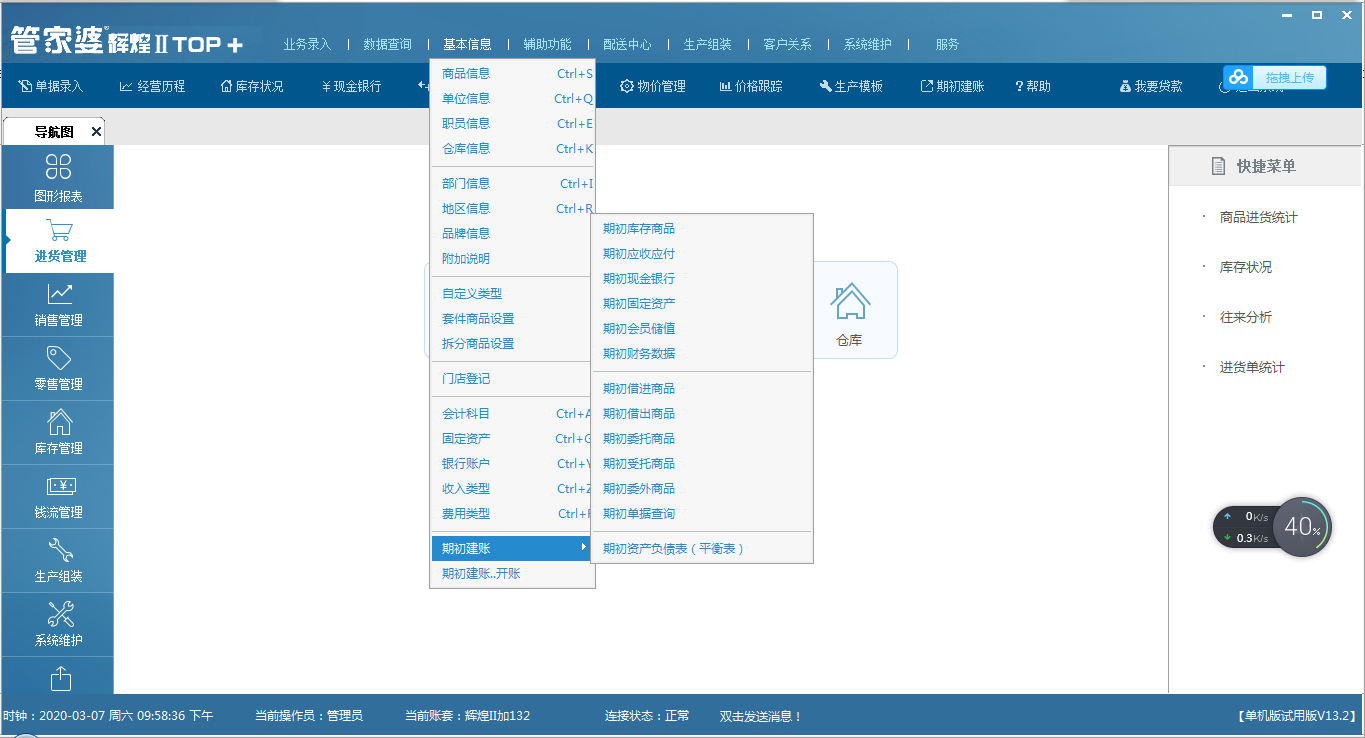The height and width of the screenshot is (738, 1365).
Task: Click the 物价管理 toolbar item
Action: (653, 86)
